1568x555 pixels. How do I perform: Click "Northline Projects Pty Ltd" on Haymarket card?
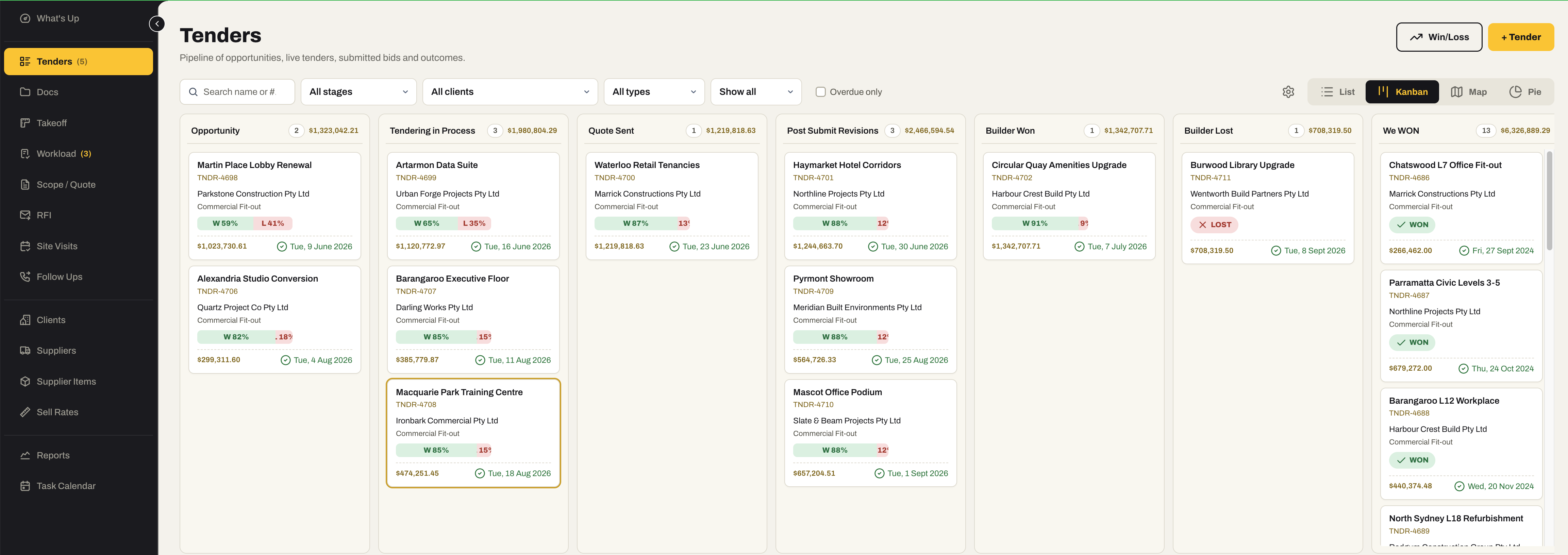[838, 194]
